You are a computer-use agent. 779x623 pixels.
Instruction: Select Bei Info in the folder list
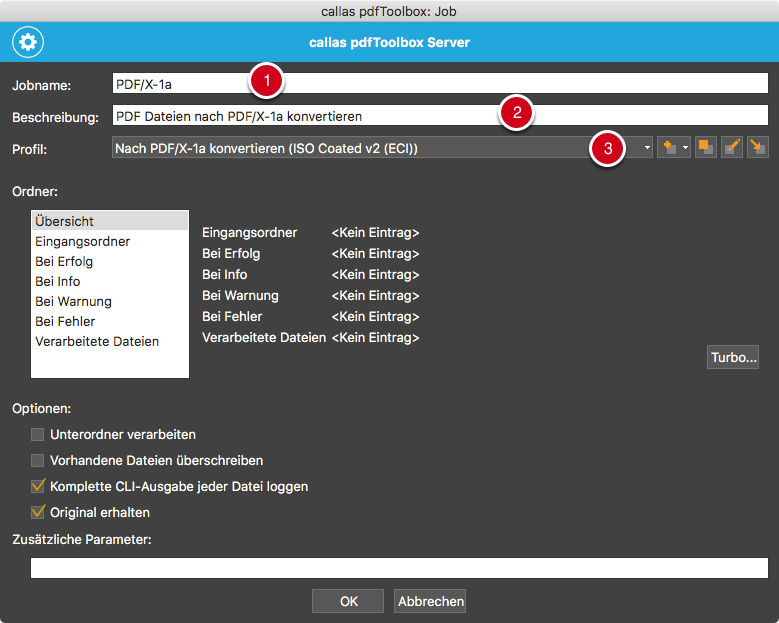click(110, 281)
